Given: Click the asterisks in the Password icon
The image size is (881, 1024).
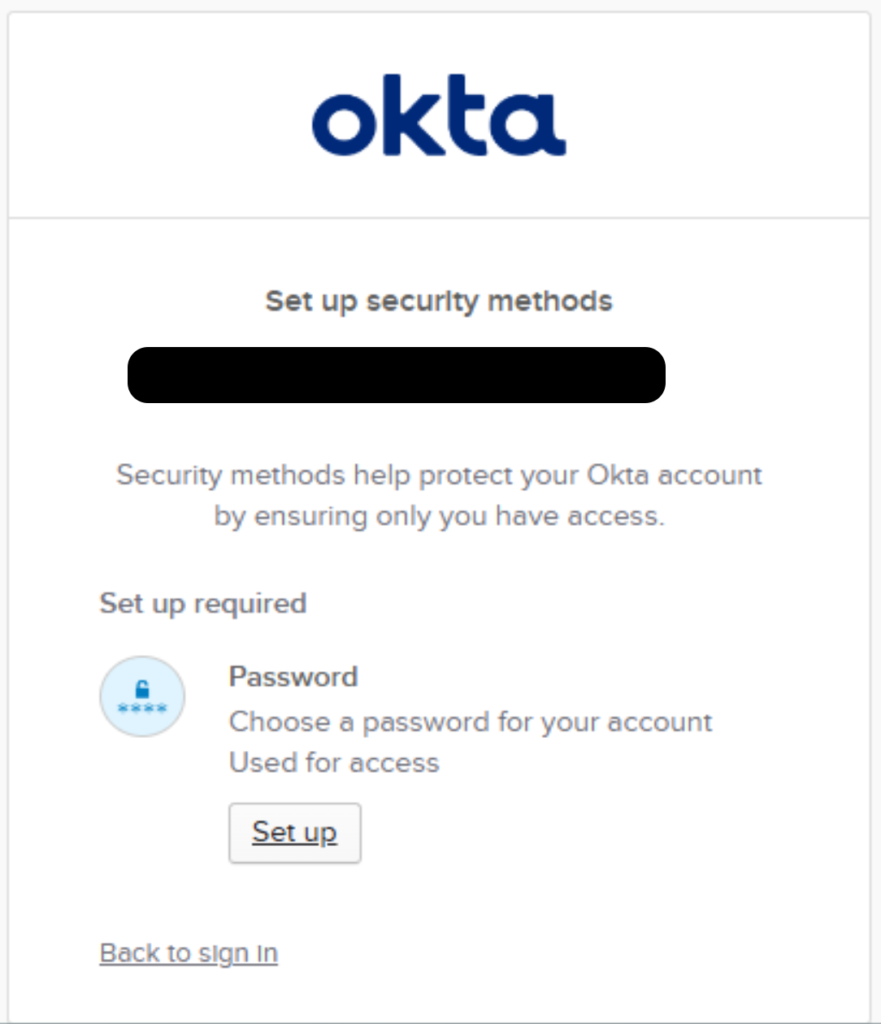Looking at the screenshot, I should pyautogui.click(x=142, y=709).
